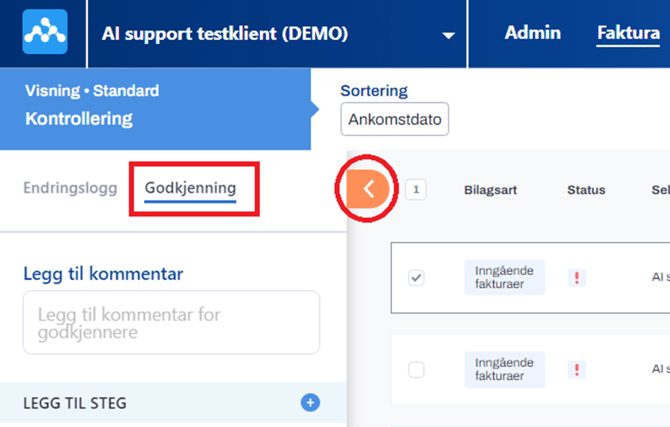The image size is (670, 427).
Task: Switch to the Endringslogg tab
Action: 70,188
